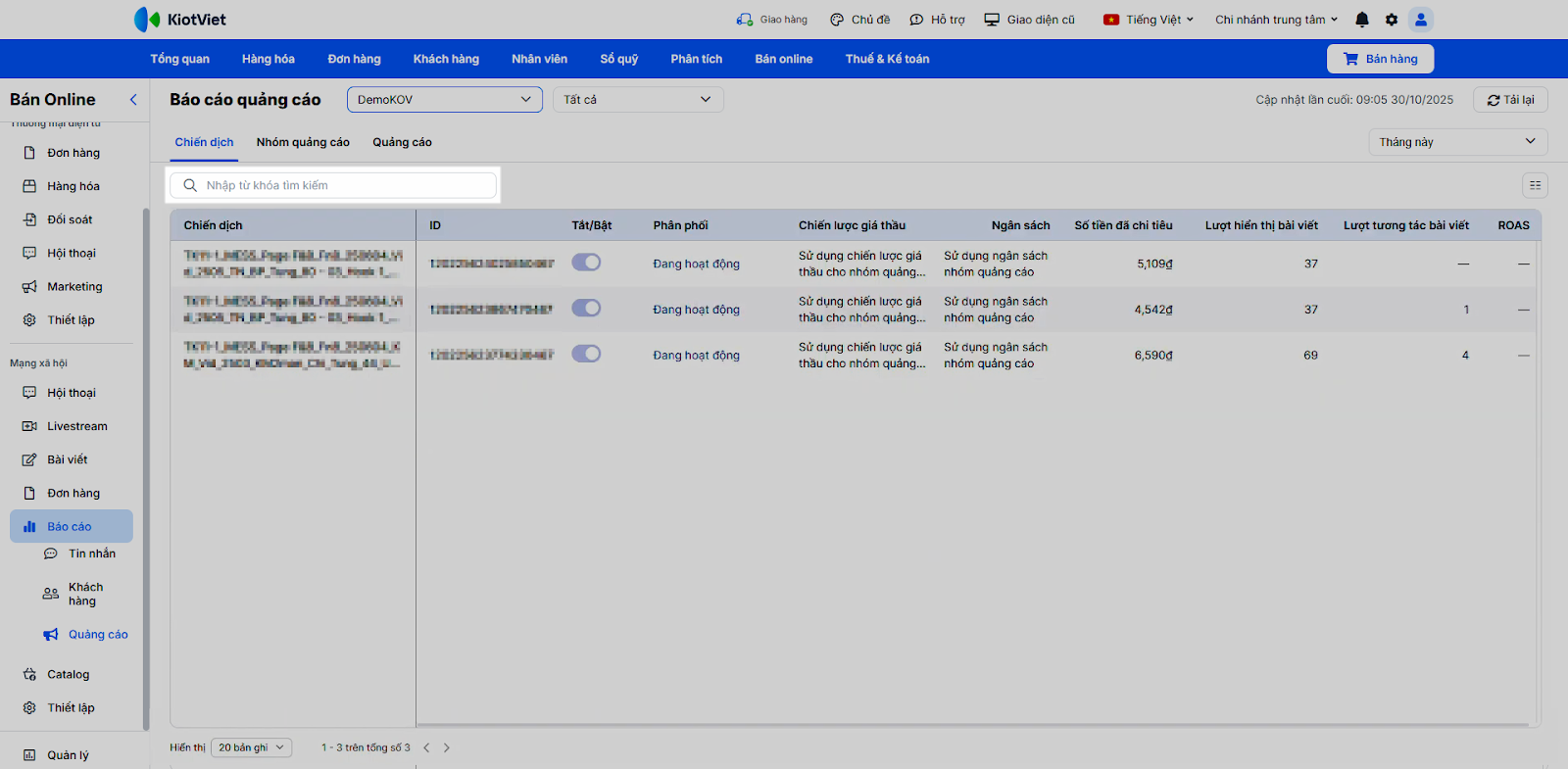1568x769 pixels.
Task: Toggle off the campaign with 4,542đ spent
Action: (x=586, y=309)
